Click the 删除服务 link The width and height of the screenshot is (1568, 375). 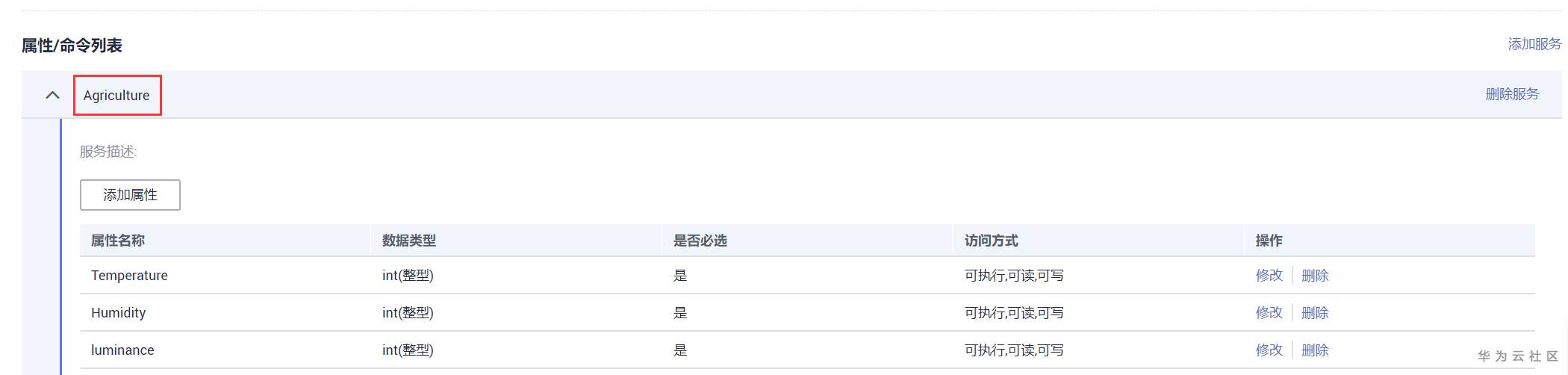coord(1512,94)
